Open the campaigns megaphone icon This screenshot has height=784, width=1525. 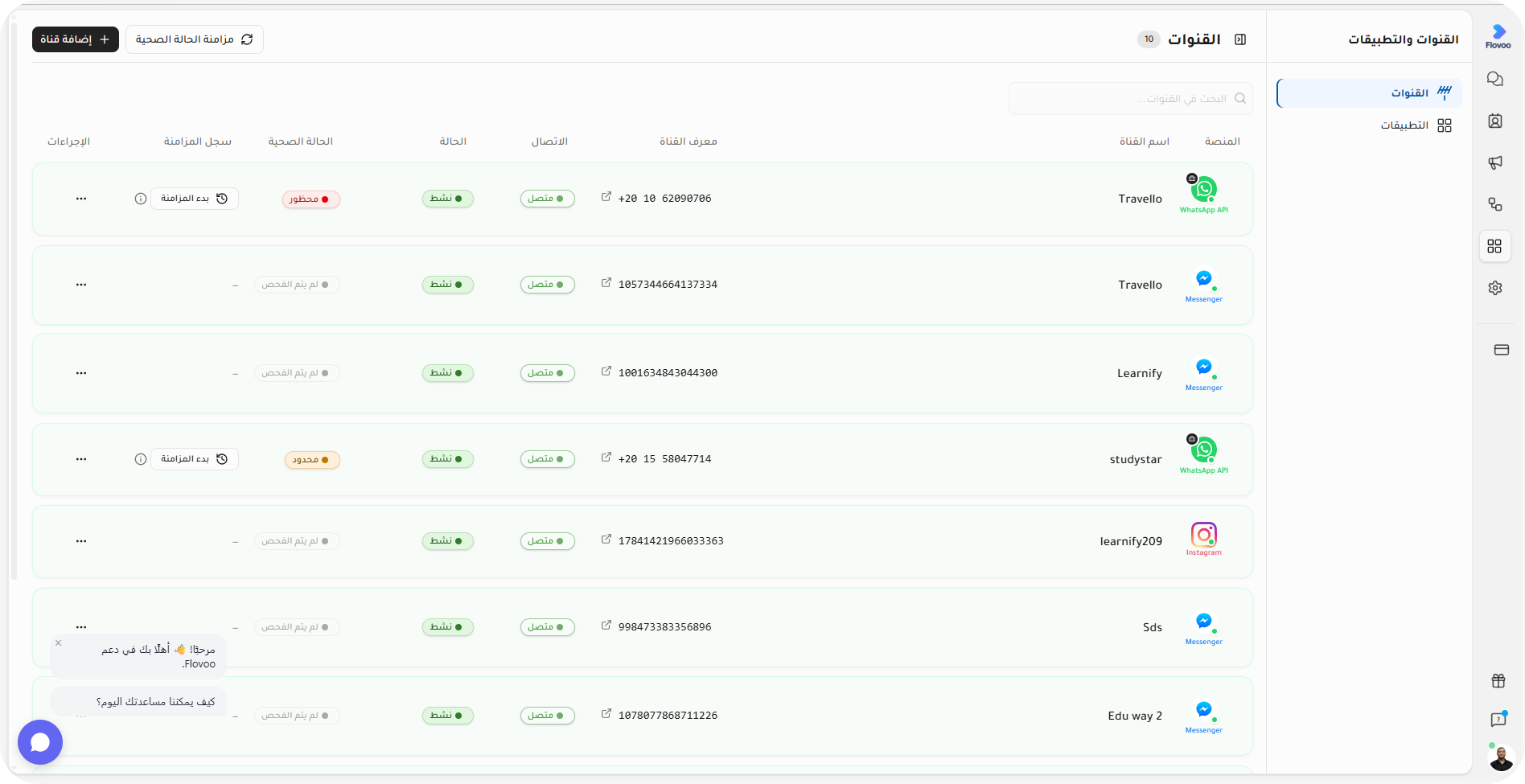pyautogui.click(x=1495, y=162)
